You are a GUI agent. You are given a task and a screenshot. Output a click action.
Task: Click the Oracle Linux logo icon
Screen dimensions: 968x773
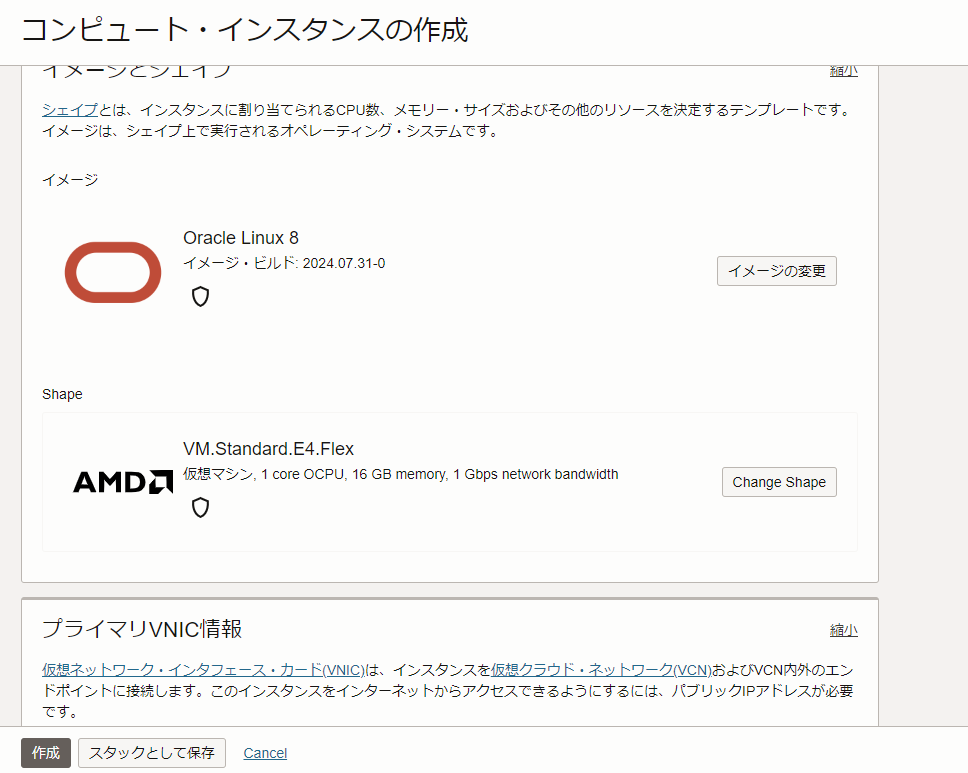coord(112,272)
